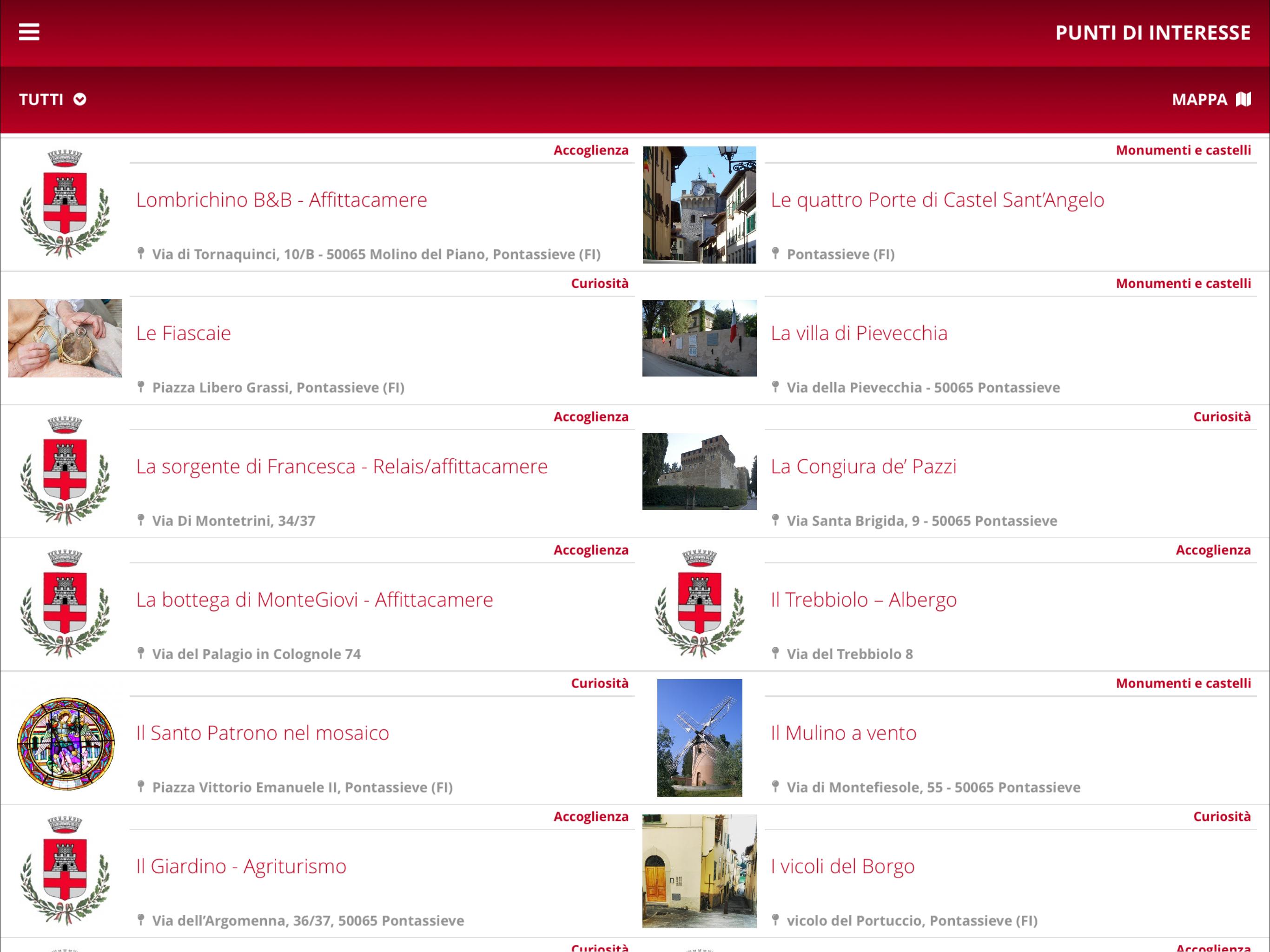Open La villa di Pievecchia

click(859, 333)
